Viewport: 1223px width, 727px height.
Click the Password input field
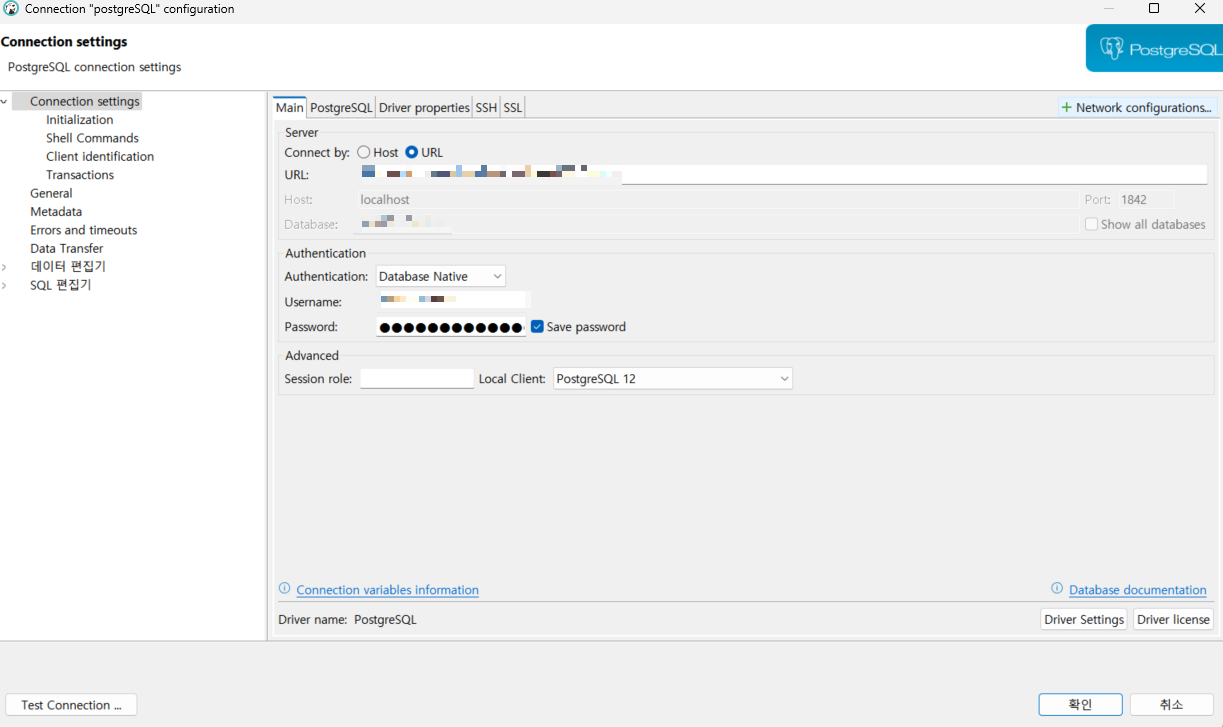point(451,327)
